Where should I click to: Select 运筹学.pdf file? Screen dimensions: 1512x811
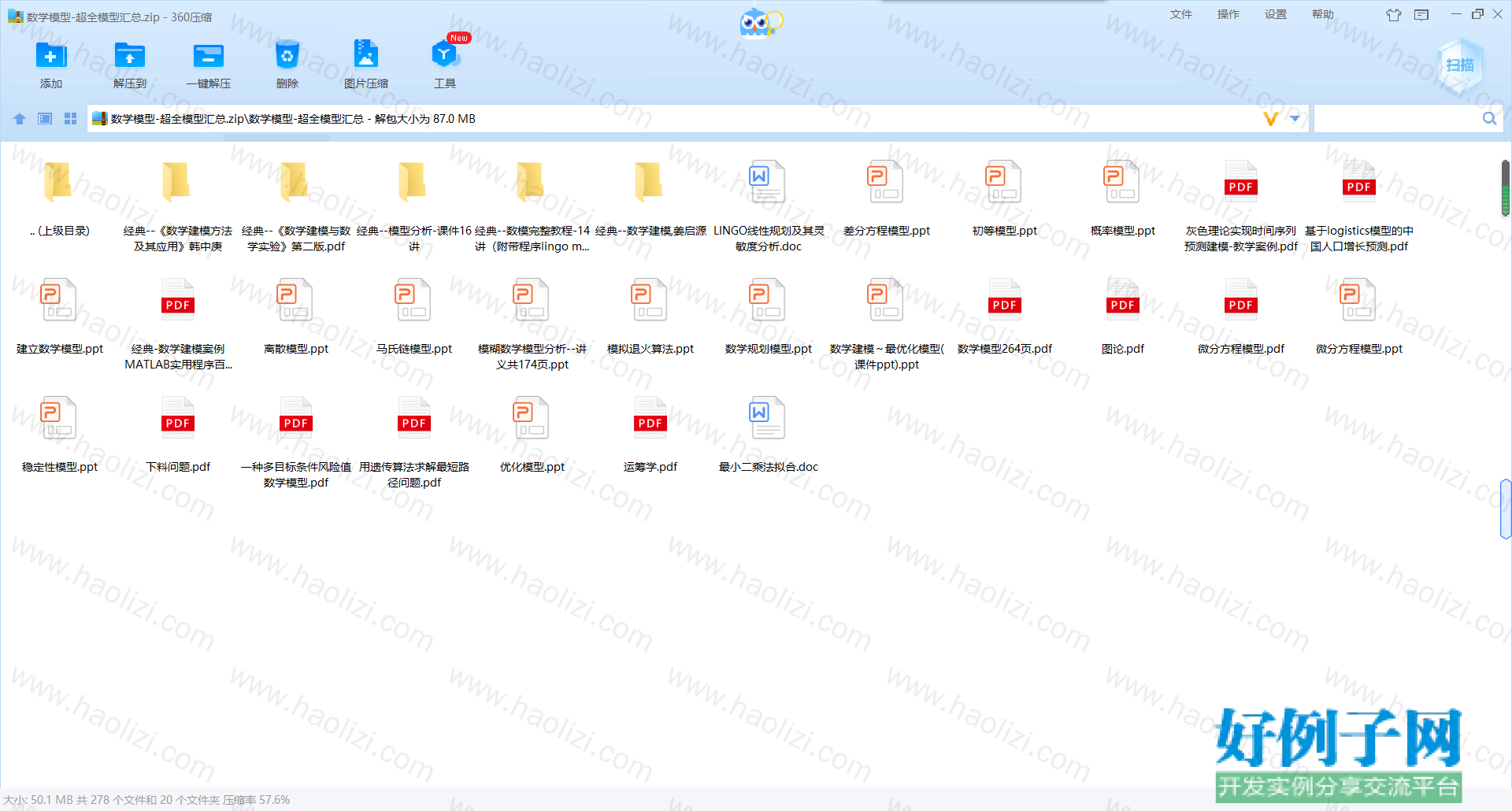[x=650, y=435]
